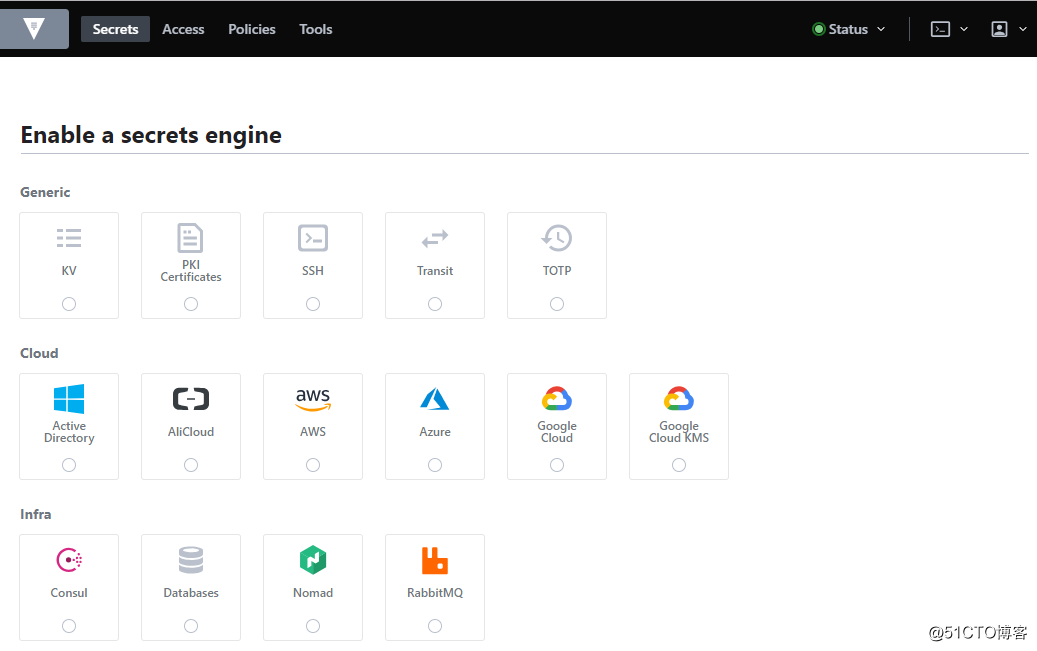Click the Nomad green hexagon icon

click(313, 560)
